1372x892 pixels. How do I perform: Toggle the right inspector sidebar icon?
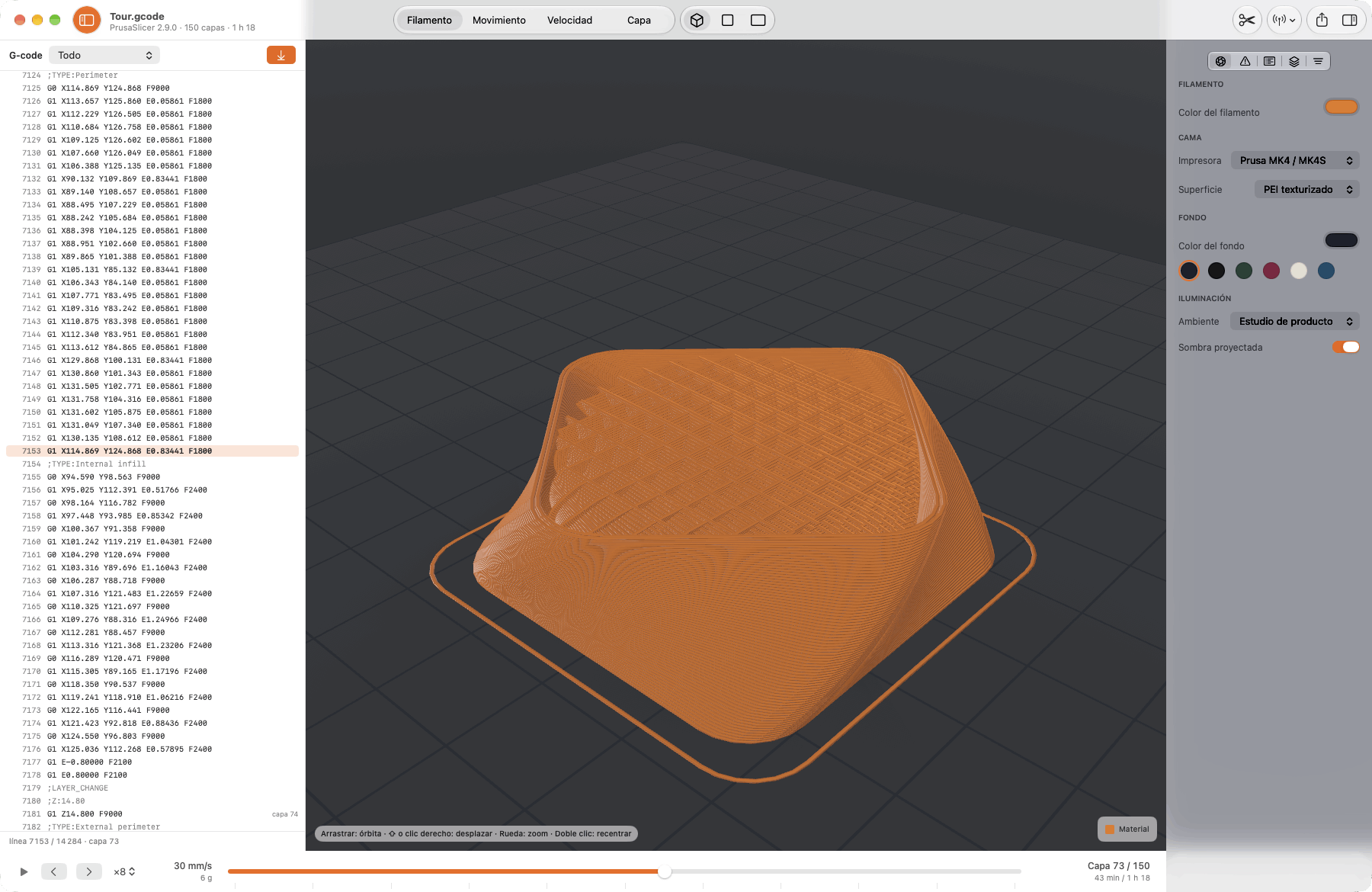click(1349, 21)
